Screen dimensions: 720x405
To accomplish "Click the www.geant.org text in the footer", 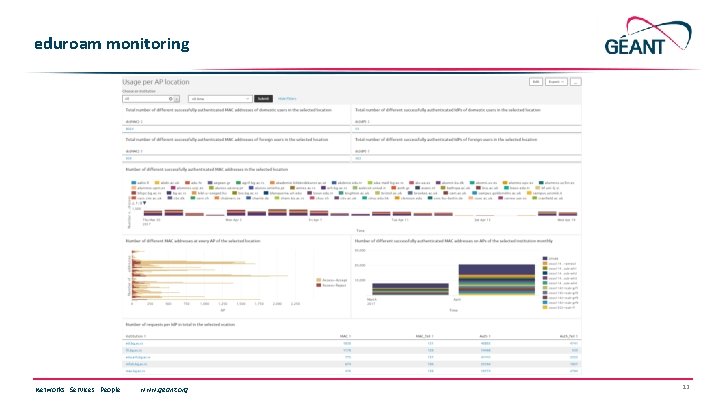I will pos(164,389).
